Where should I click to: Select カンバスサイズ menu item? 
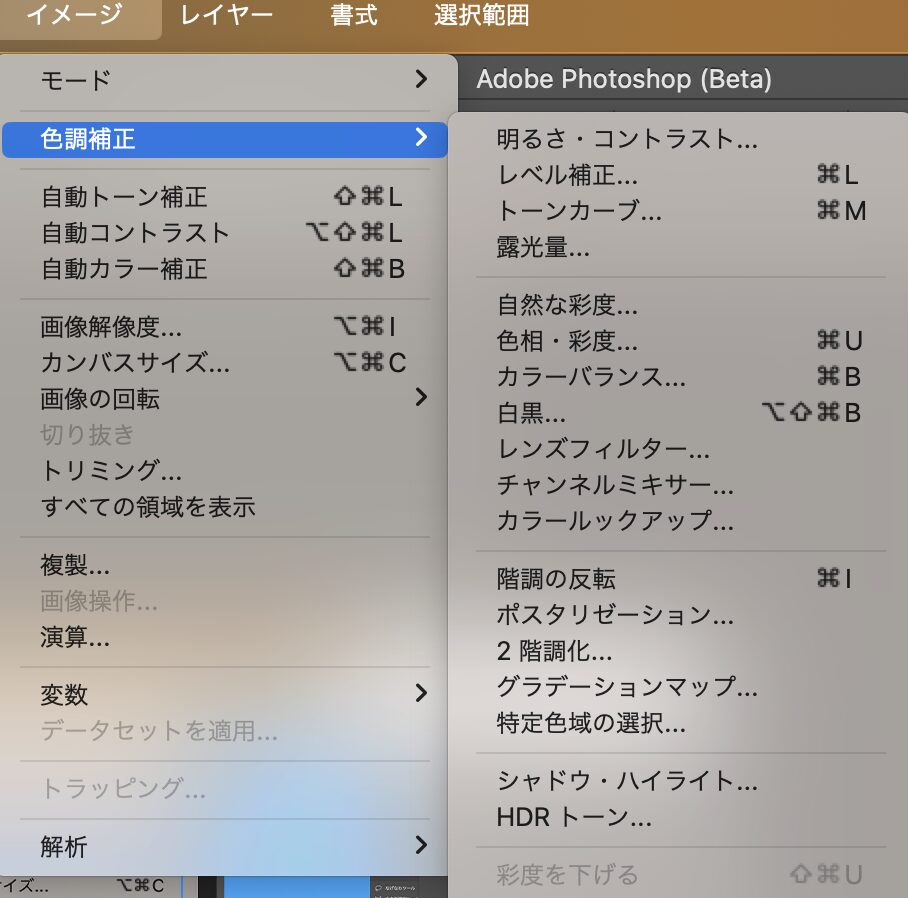tap(135, 362)
